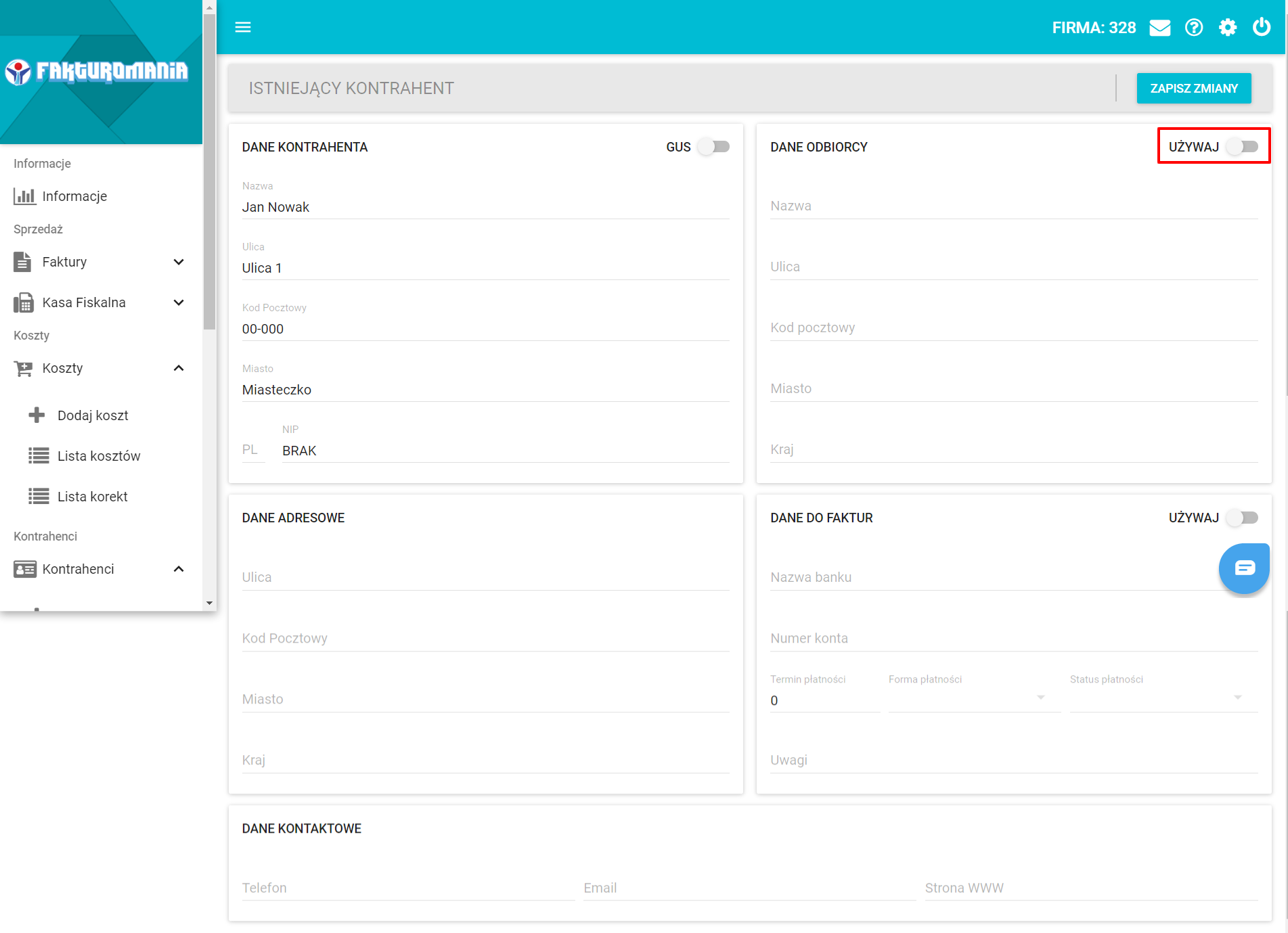The height and width of the screenshot is (933, 1288).
Task: Click the Ulica field in Dane Adresowe
Action: click(485, 578)
